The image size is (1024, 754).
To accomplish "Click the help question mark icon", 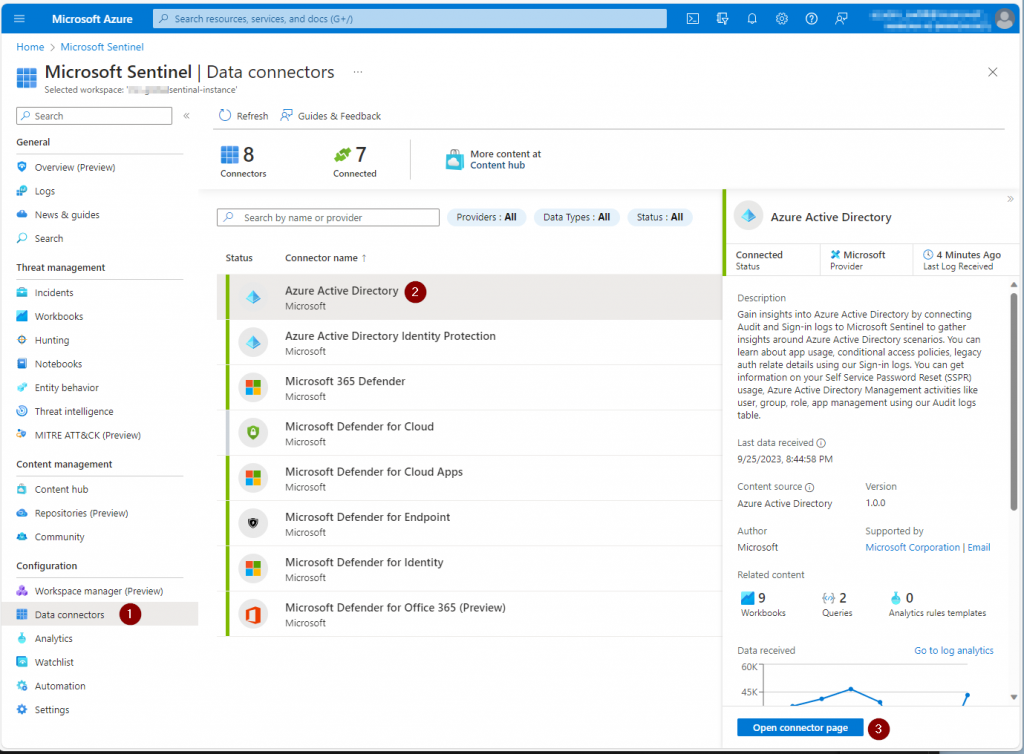I will click(811, 19).
